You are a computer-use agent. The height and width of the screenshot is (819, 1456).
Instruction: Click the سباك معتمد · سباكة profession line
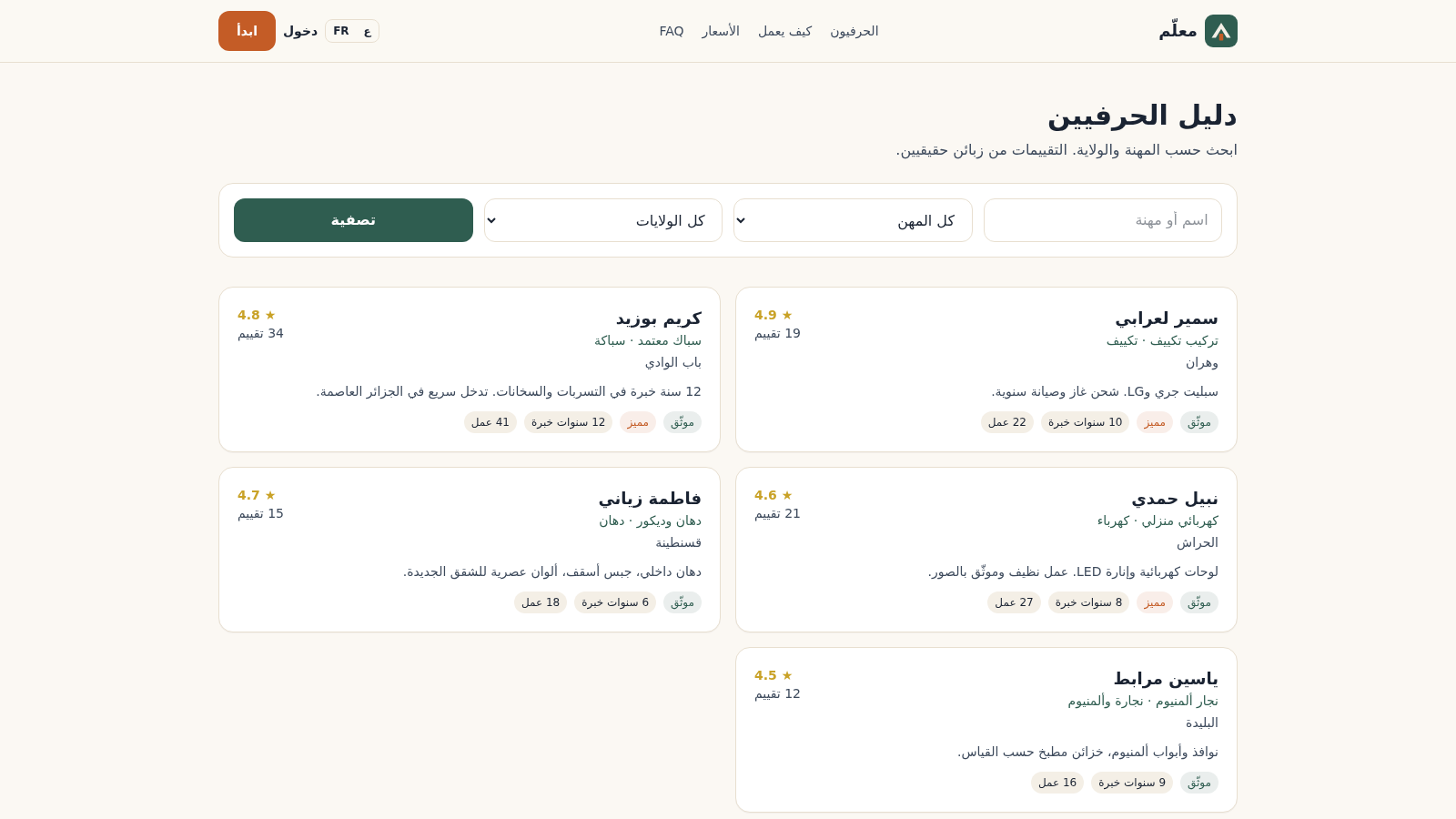click(648, 340)
